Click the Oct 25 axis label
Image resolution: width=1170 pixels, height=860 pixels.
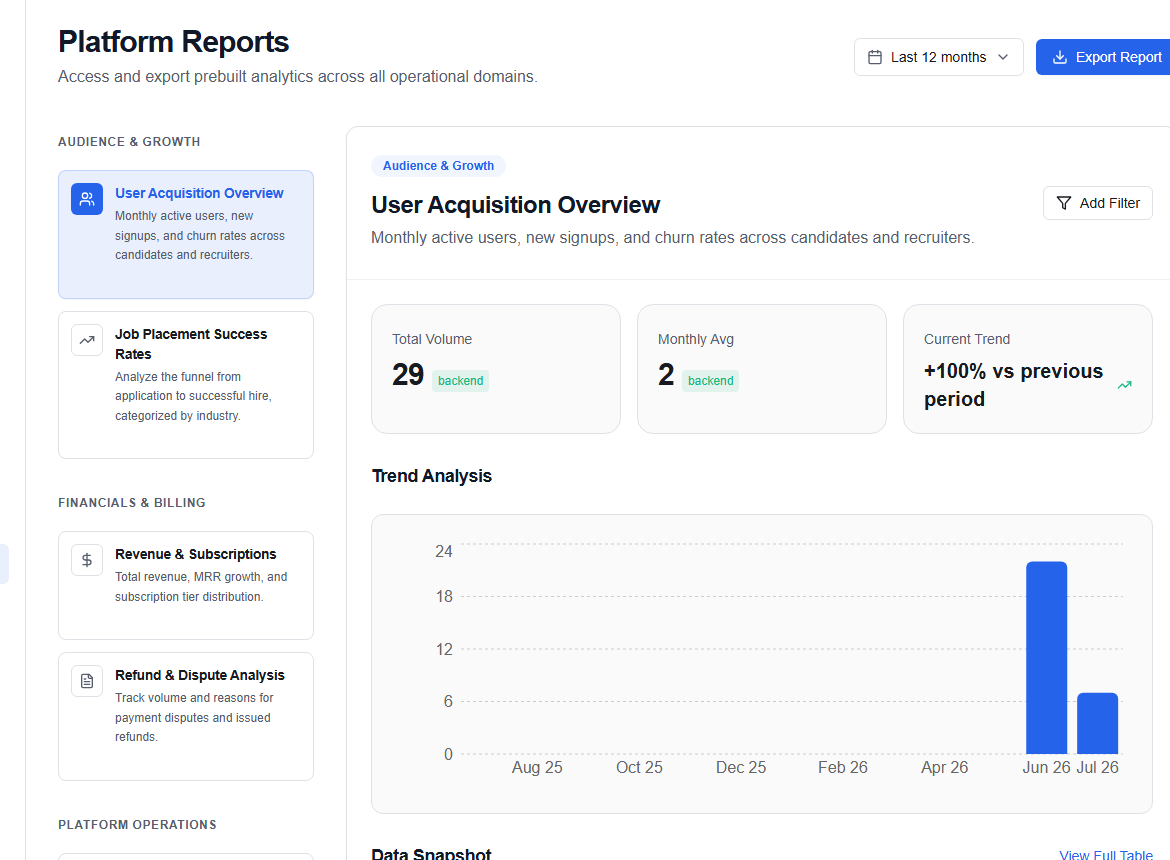639,768
